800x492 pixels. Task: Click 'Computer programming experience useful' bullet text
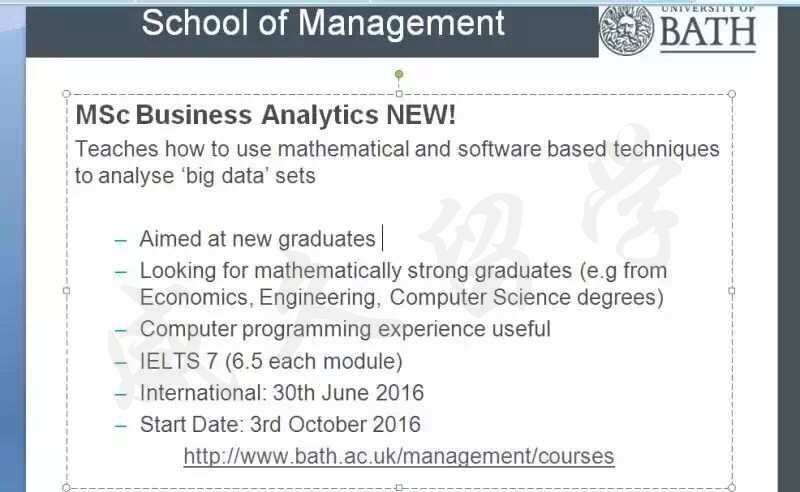pos(345,329)
